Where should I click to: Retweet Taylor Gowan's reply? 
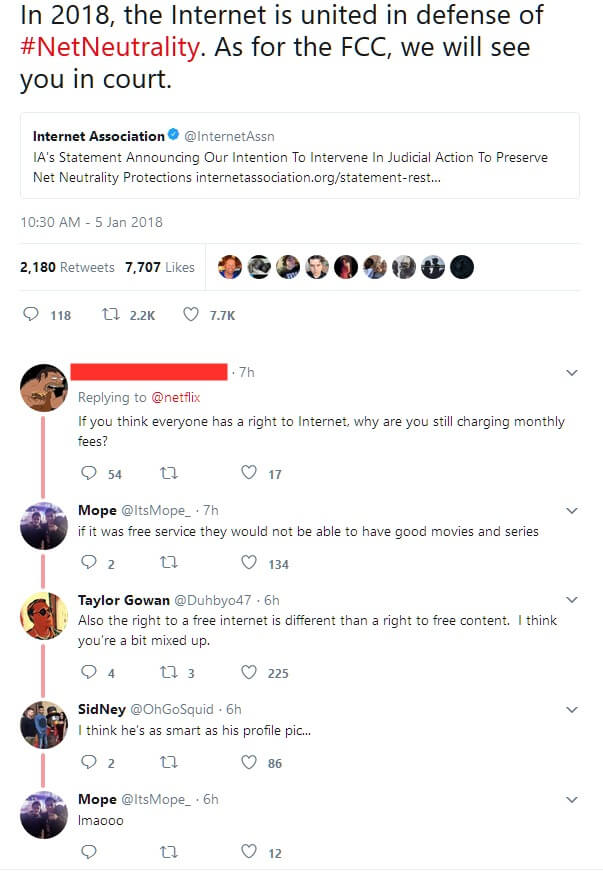pos(168,673)
